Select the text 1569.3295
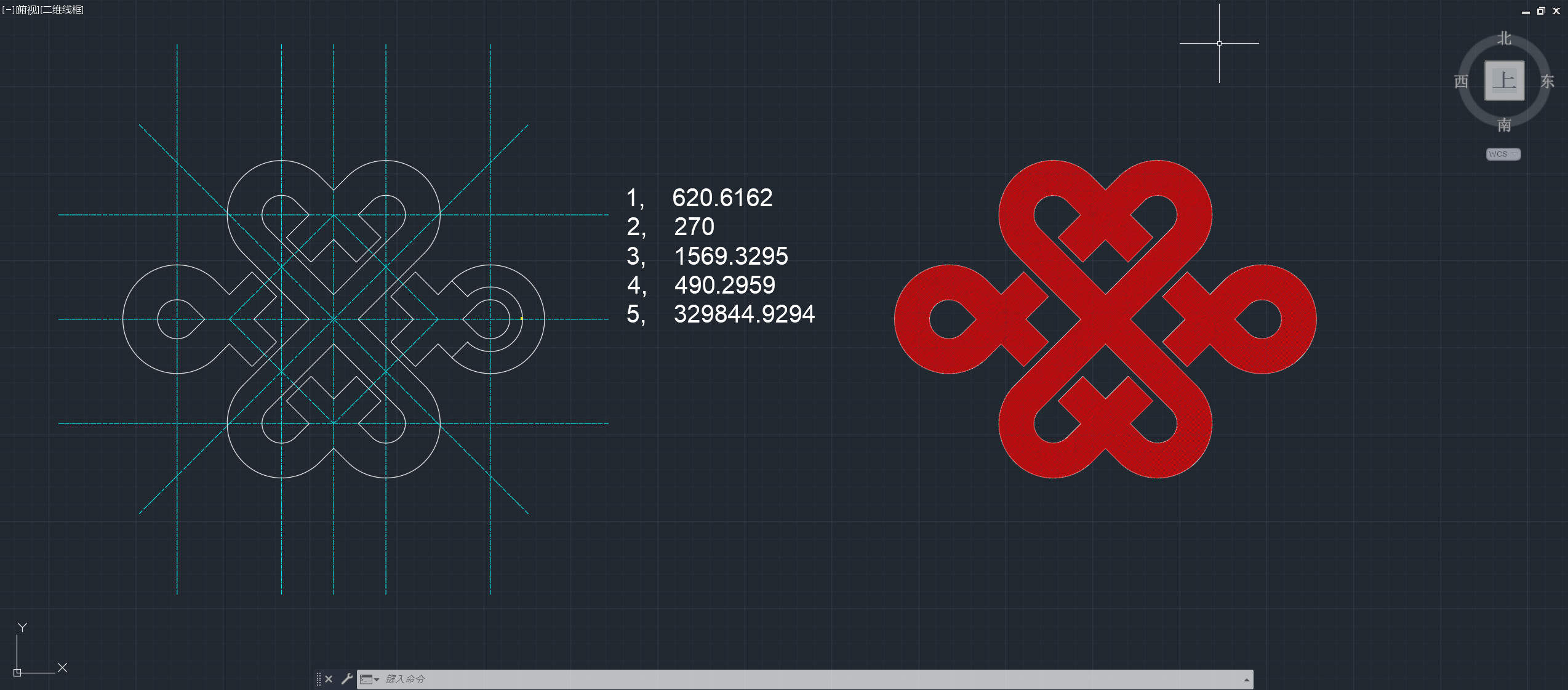This screenshot has width=1568, height=690. 731,256
